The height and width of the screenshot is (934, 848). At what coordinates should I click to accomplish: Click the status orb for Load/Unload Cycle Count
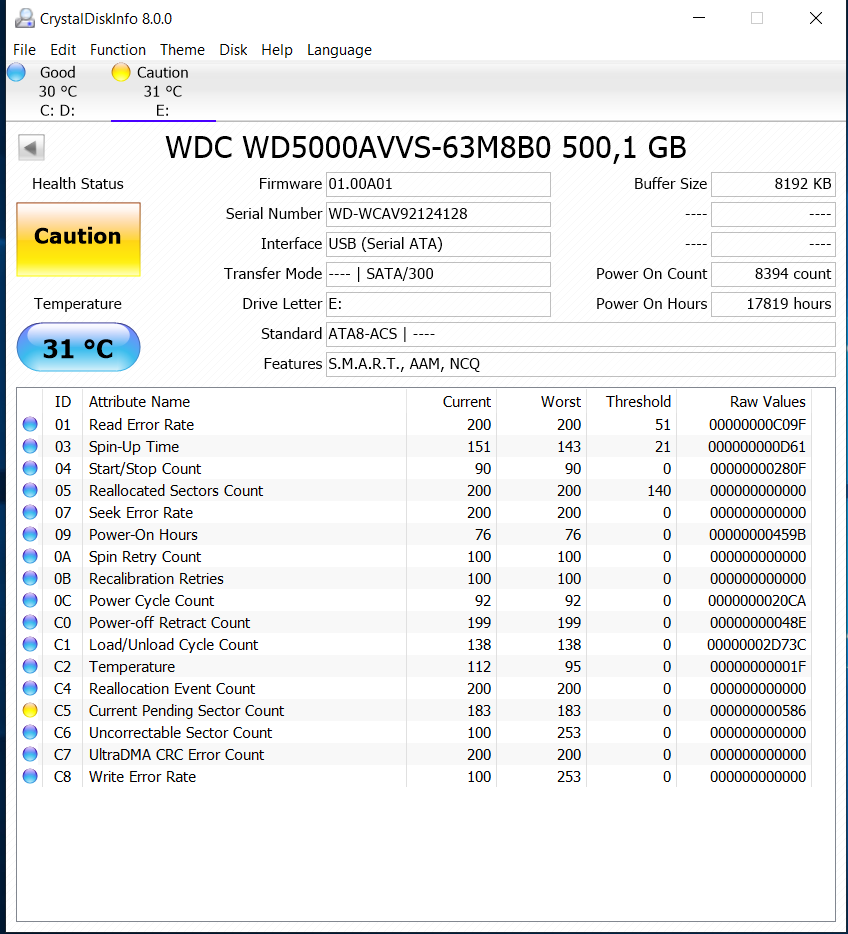[x=30, y=645]
